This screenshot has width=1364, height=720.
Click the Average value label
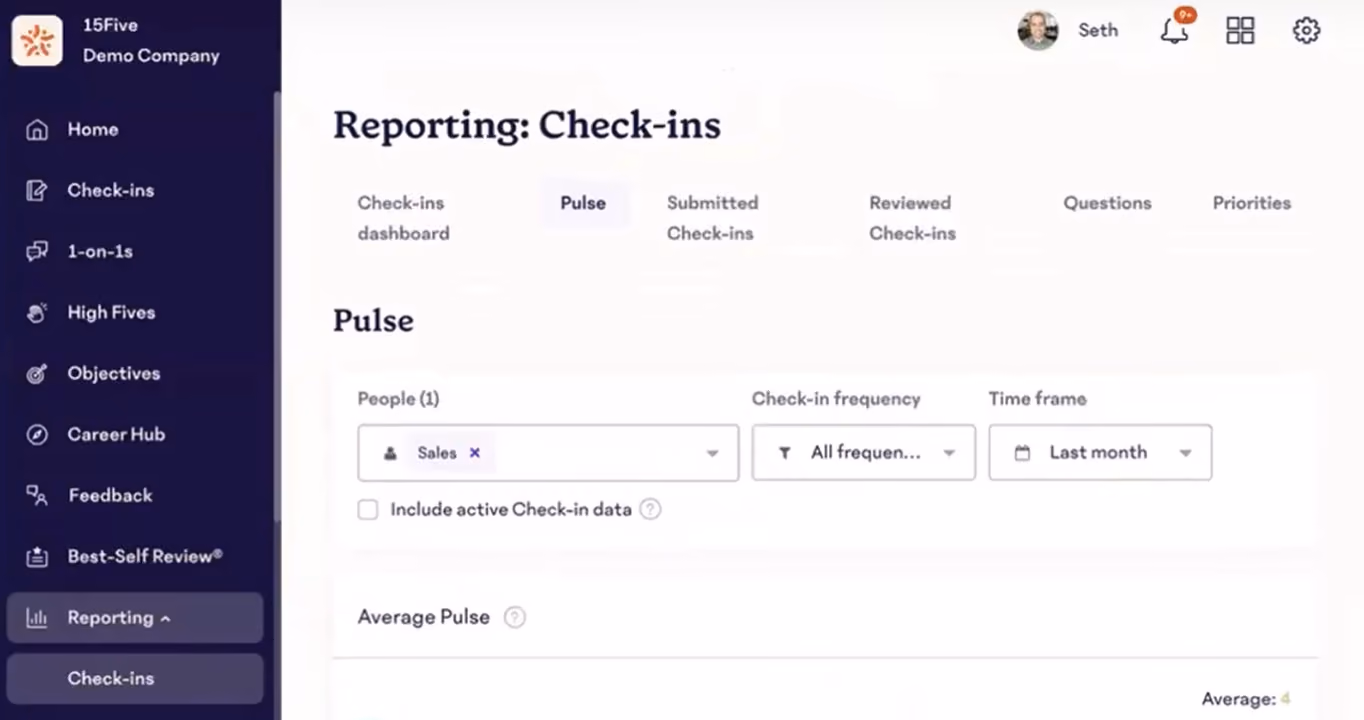[x=1247, y=699]
